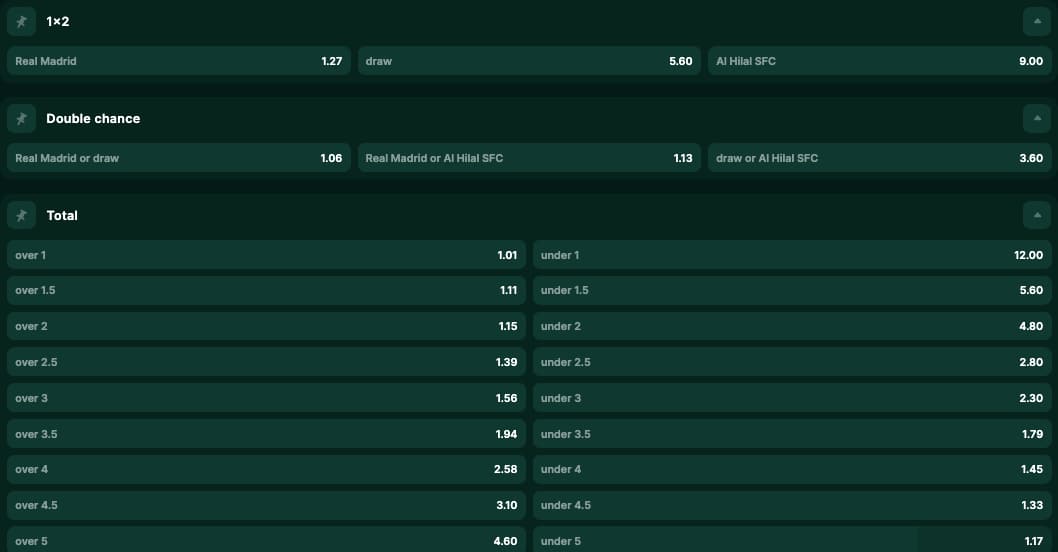This screenshot has width=1058, height=552.
Task: Click the 1×2 heading text
Action: [57, 22]
